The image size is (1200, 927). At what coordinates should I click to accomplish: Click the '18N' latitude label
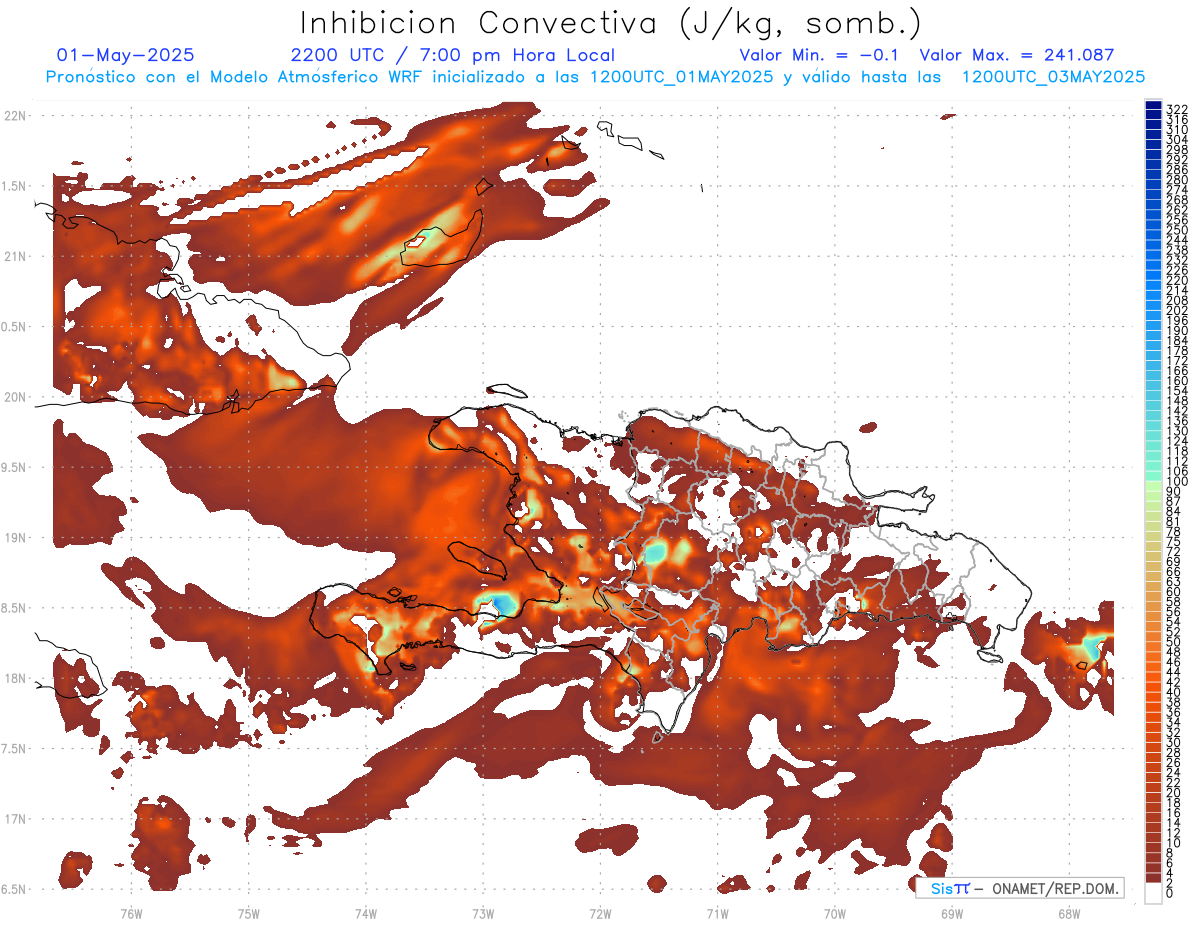15,678
